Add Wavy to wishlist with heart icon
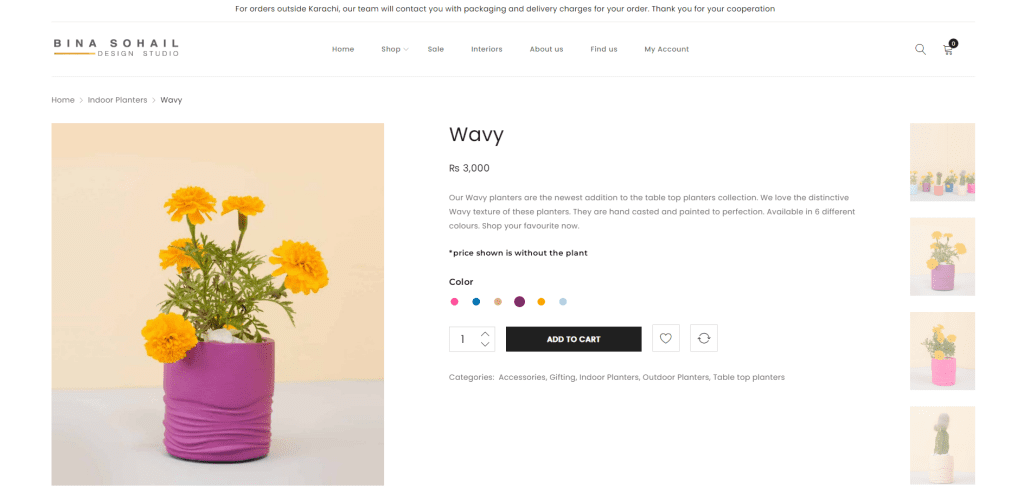Image resolution: width=1024 pixels, height=503 pixels. [x=666, y=339]
